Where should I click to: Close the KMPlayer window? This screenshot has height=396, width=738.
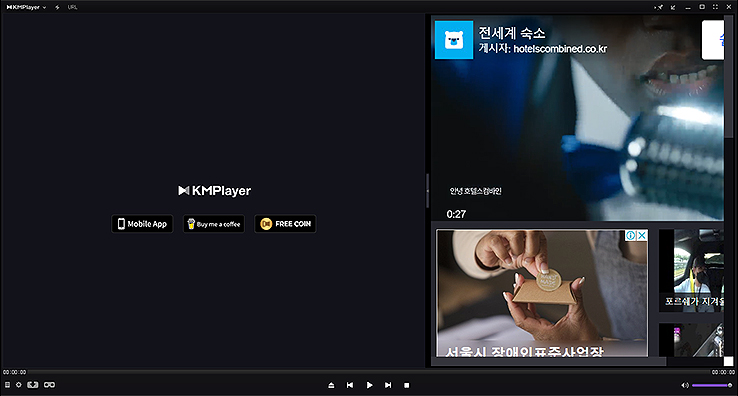[729, 7]
